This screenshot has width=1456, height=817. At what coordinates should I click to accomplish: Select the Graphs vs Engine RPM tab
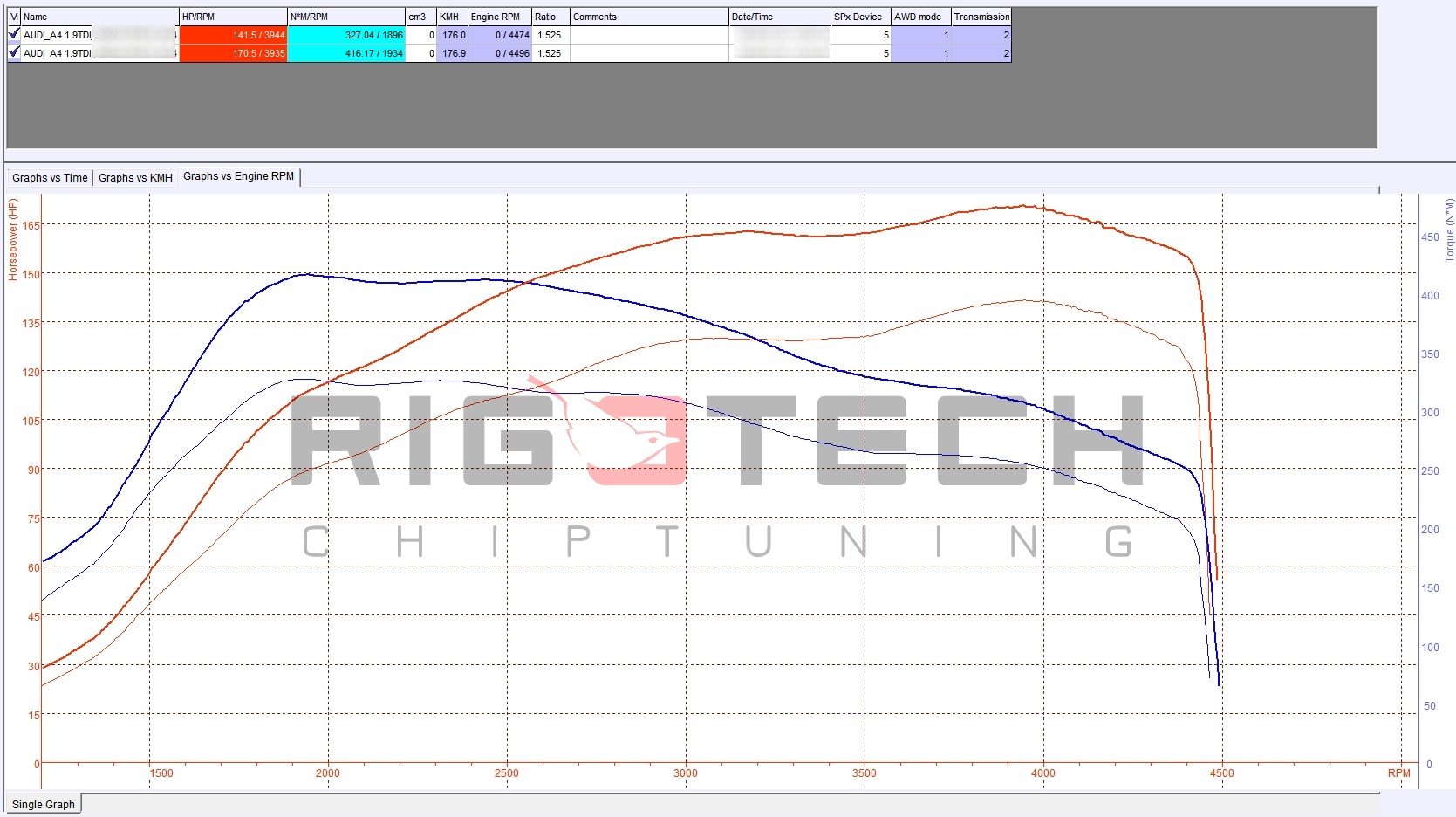[x=239, y=176]
